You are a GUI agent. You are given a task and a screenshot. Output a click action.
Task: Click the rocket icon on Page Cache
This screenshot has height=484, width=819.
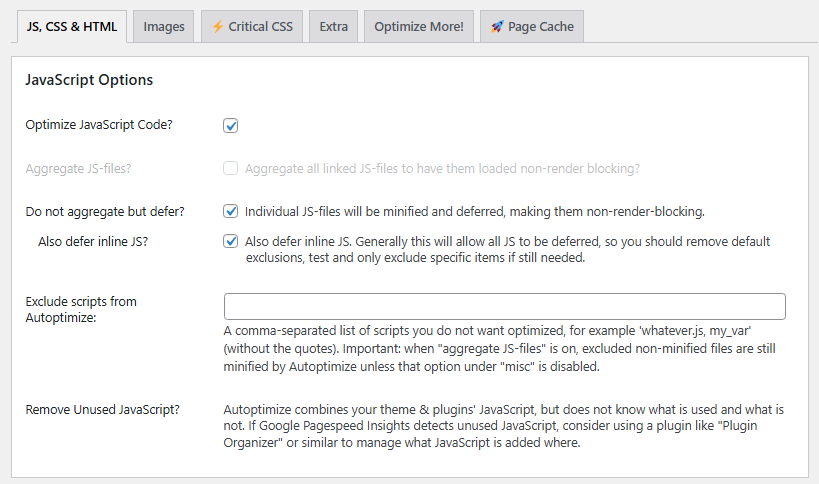point(497,27)
